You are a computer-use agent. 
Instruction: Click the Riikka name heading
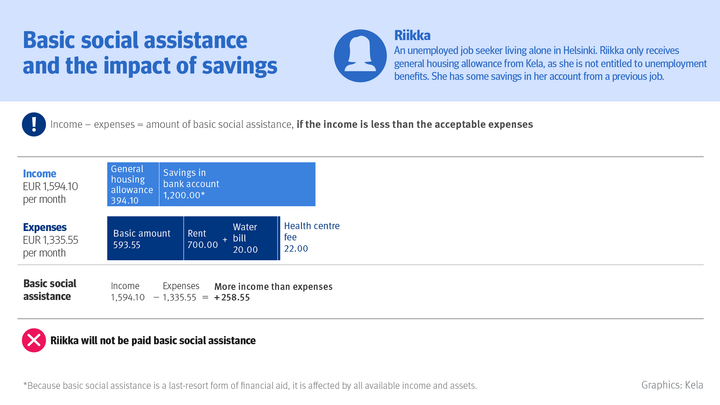click(x=412, y=32)
